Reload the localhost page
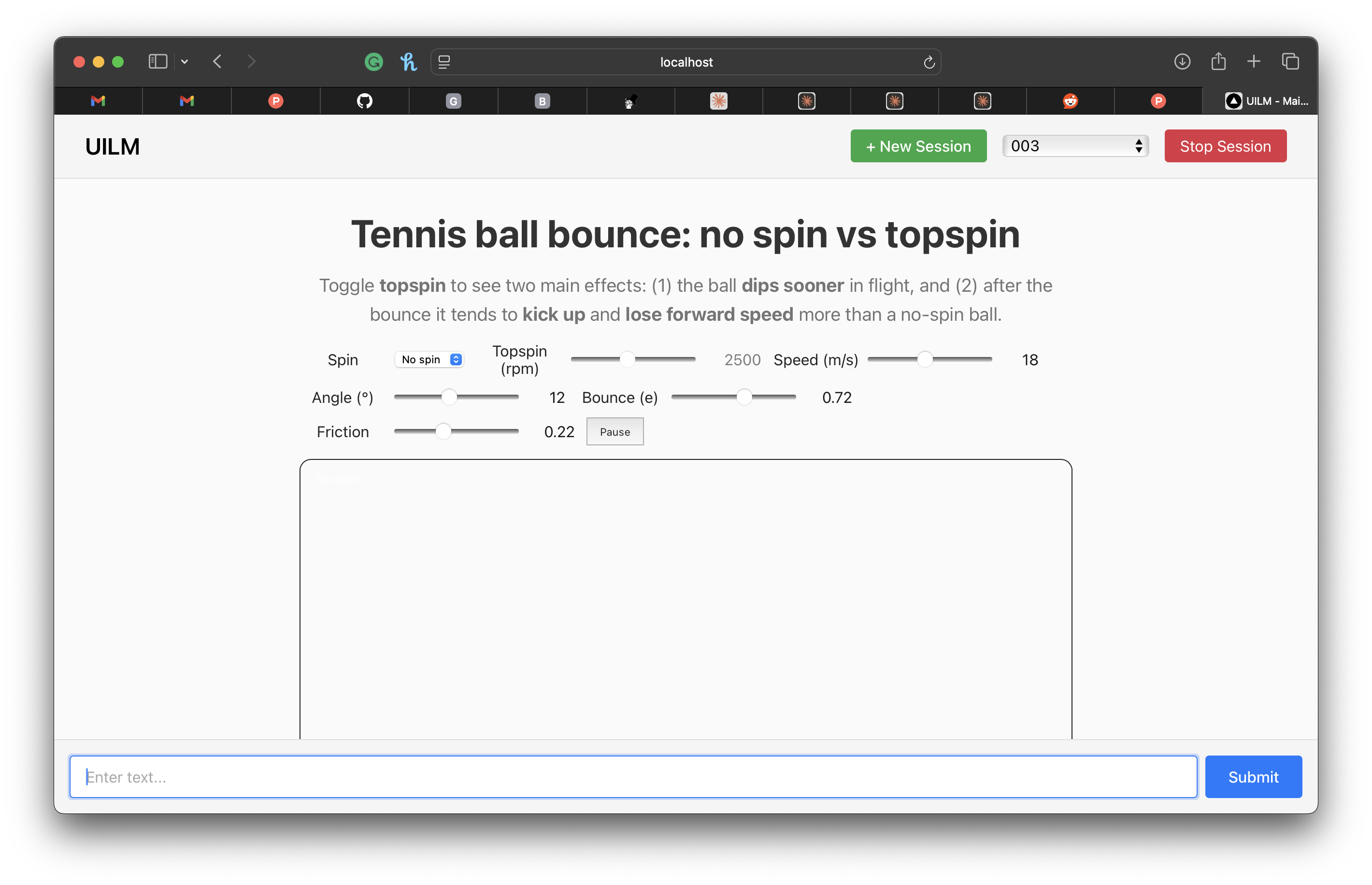 (929, 62)
